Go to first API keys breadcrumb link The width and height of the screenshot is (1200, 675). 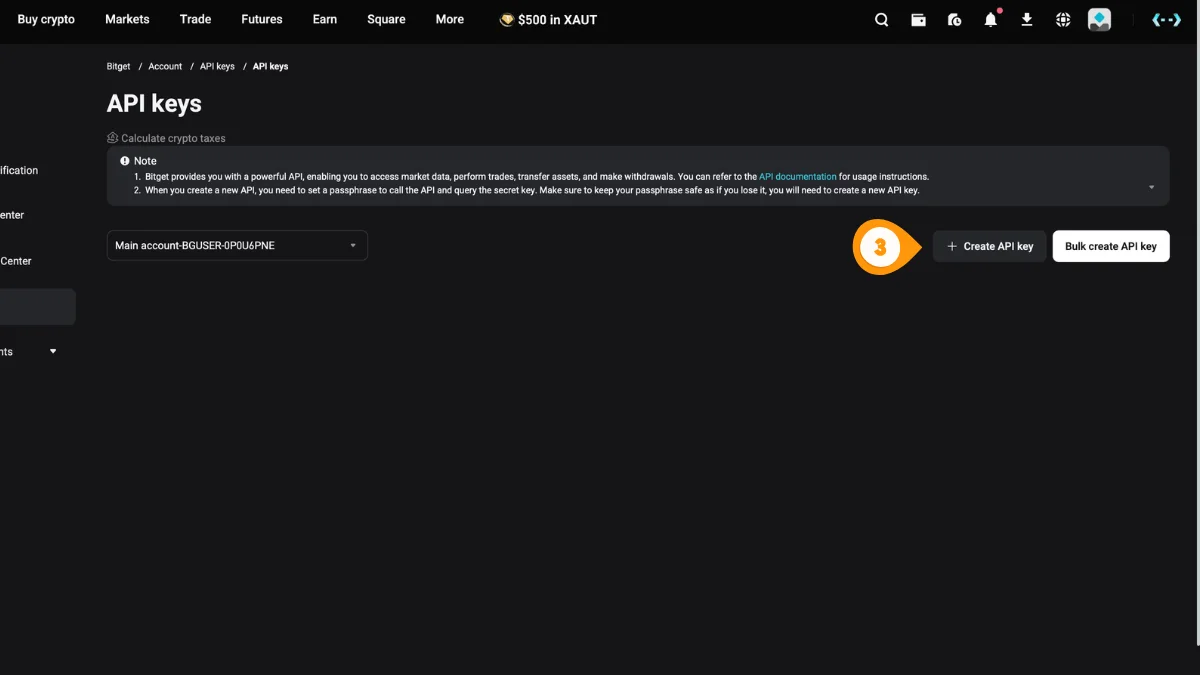coord(217,66)
